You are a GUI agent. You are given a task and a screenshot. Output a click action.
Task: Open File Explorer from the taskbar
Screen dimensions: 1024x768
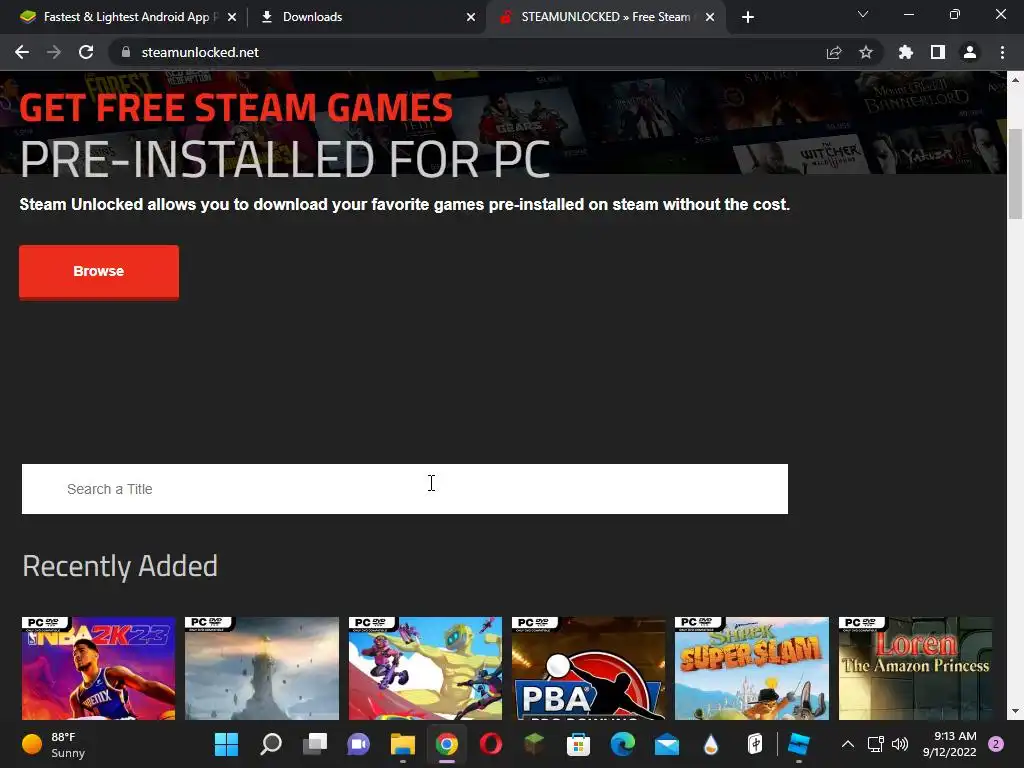403,744
